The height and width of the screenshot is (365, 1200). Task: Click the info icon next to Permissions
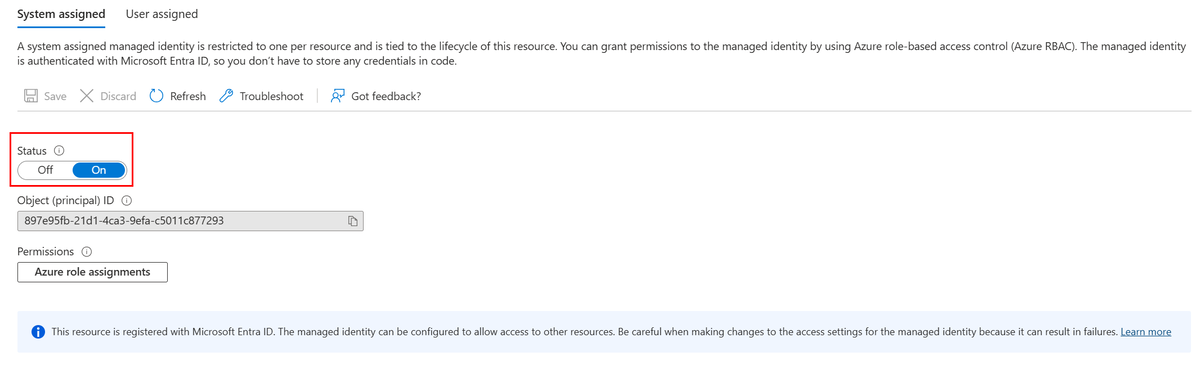[87, 251]
